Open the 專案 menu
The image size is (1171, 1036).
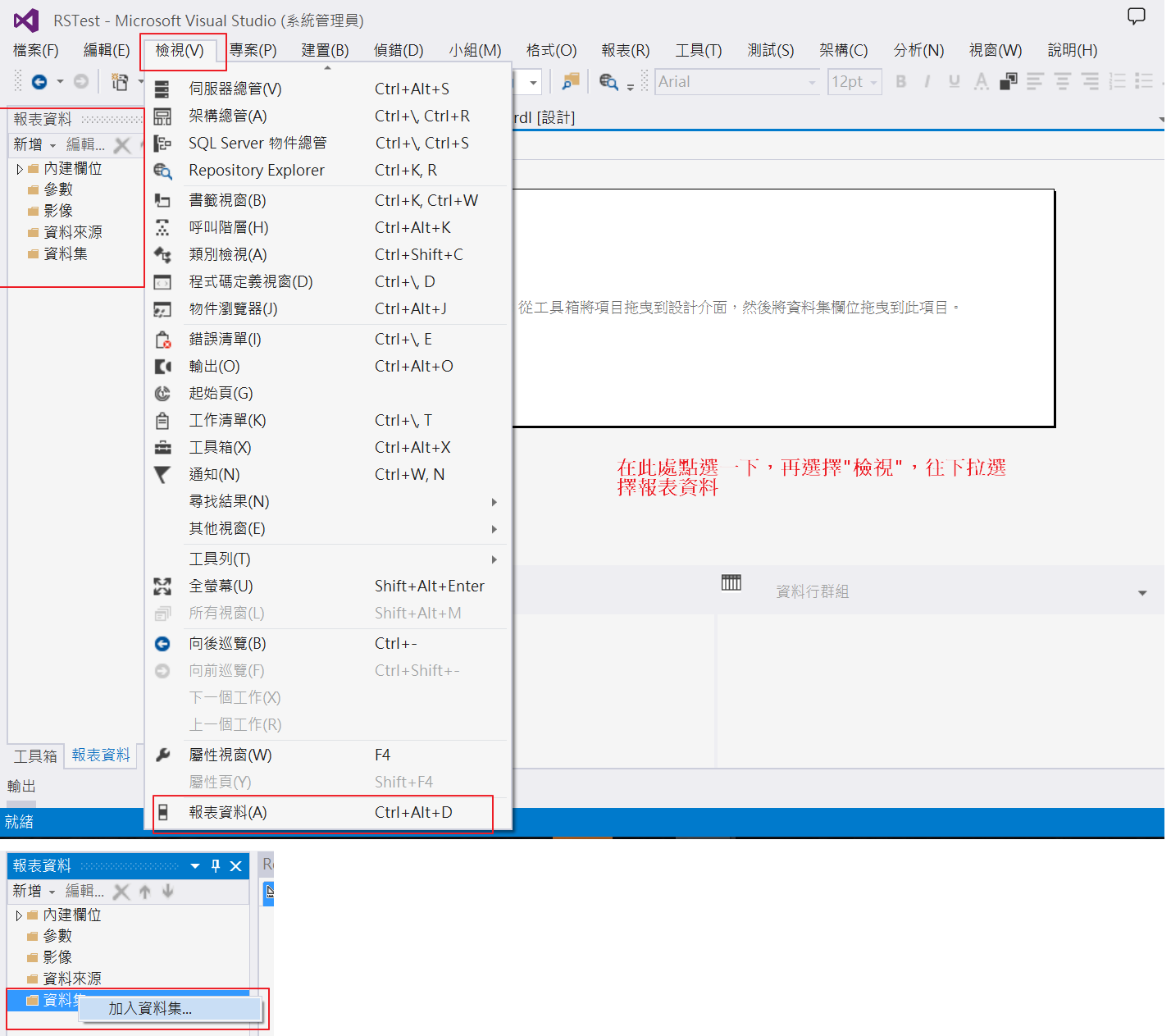click(x=253, y=50)
